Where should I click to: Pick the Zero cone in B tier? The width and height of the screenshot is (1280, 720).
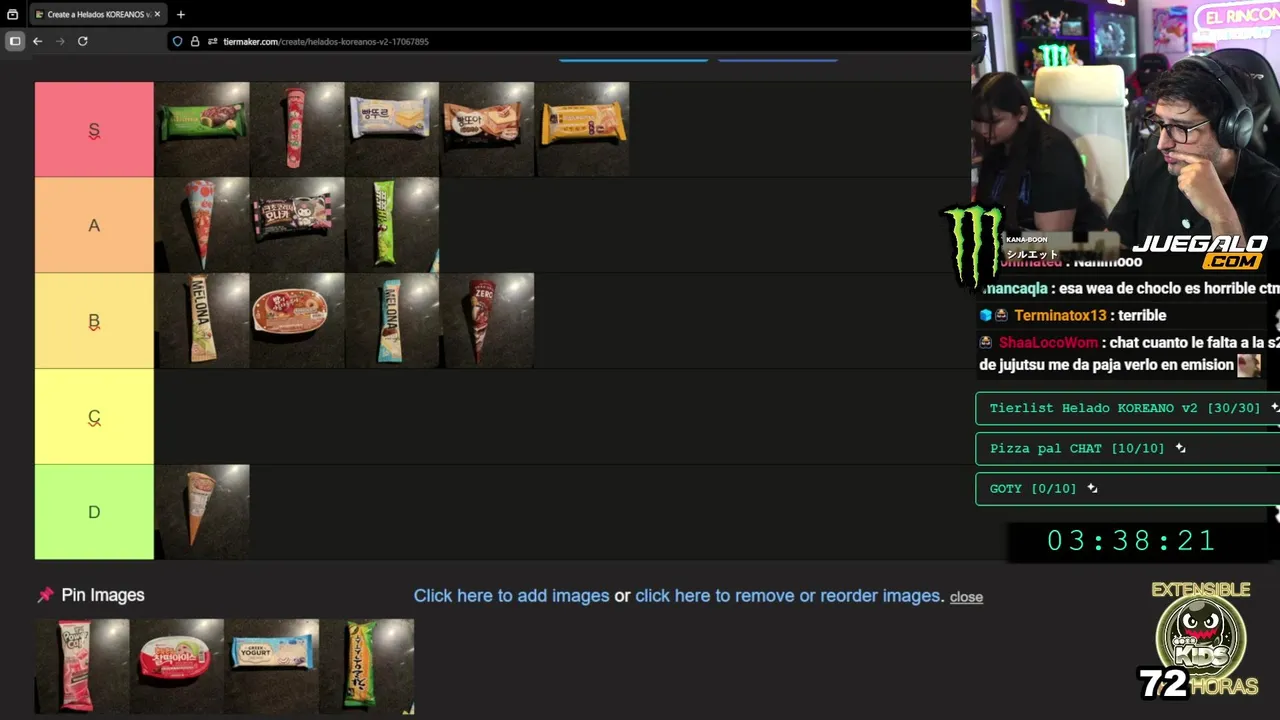(487, 320)
